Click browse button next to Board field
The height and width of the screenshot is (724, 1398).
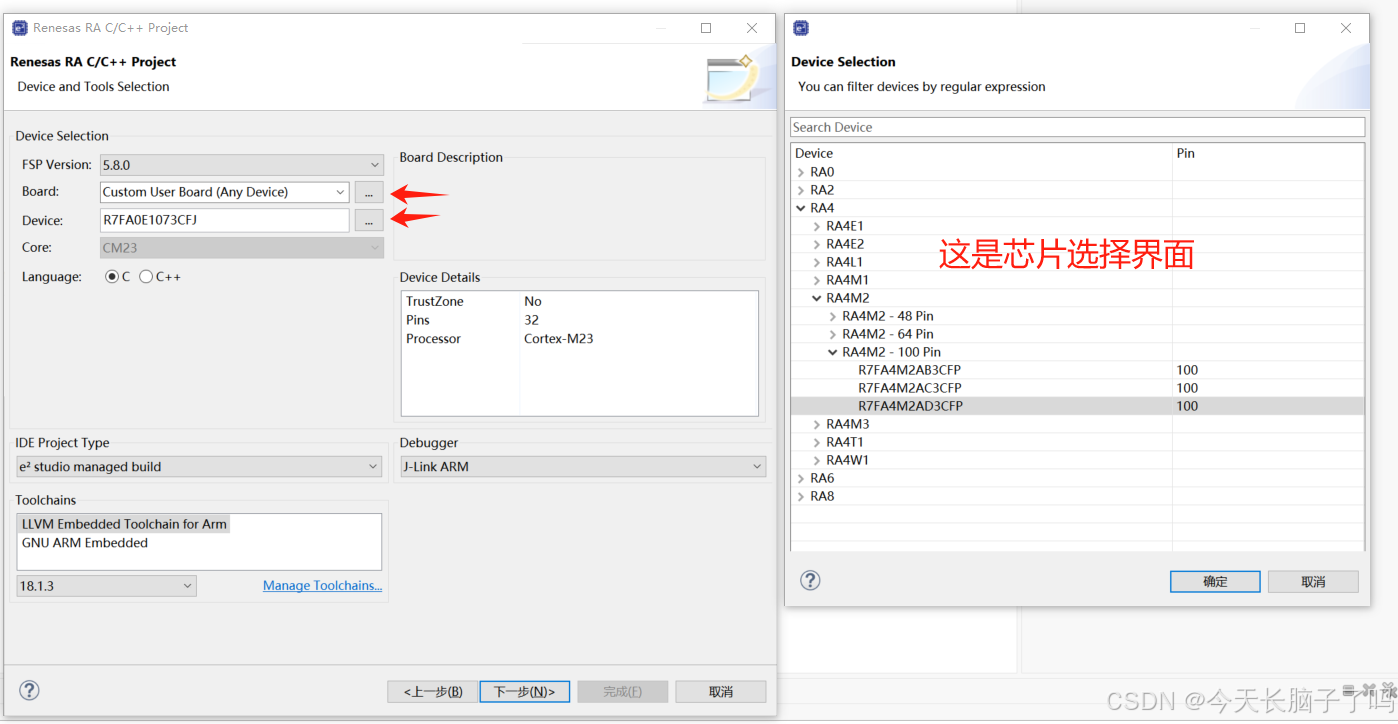[x=369, y=192]
